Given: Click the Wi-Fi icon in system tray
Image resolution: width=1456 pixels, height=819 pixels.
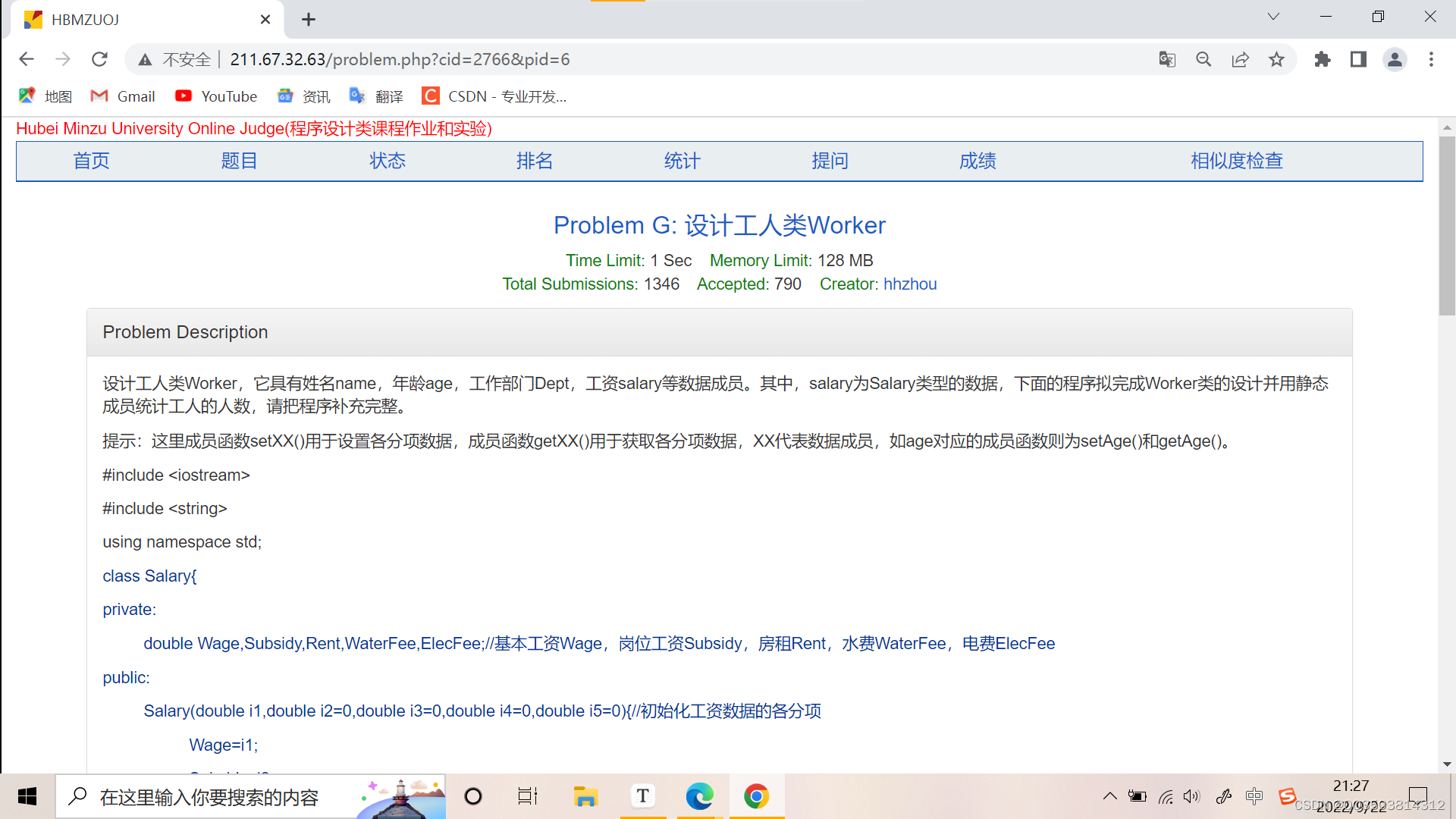Looking at the screenshot, I should click(x=1166, y=796).
